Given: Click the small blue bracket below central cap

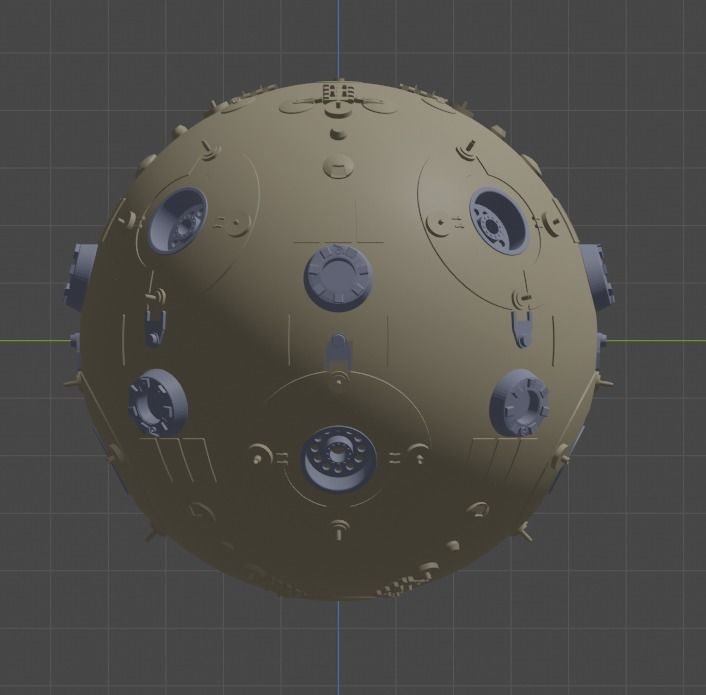Looking at the screenshot, I should click(x=339, y=351).
